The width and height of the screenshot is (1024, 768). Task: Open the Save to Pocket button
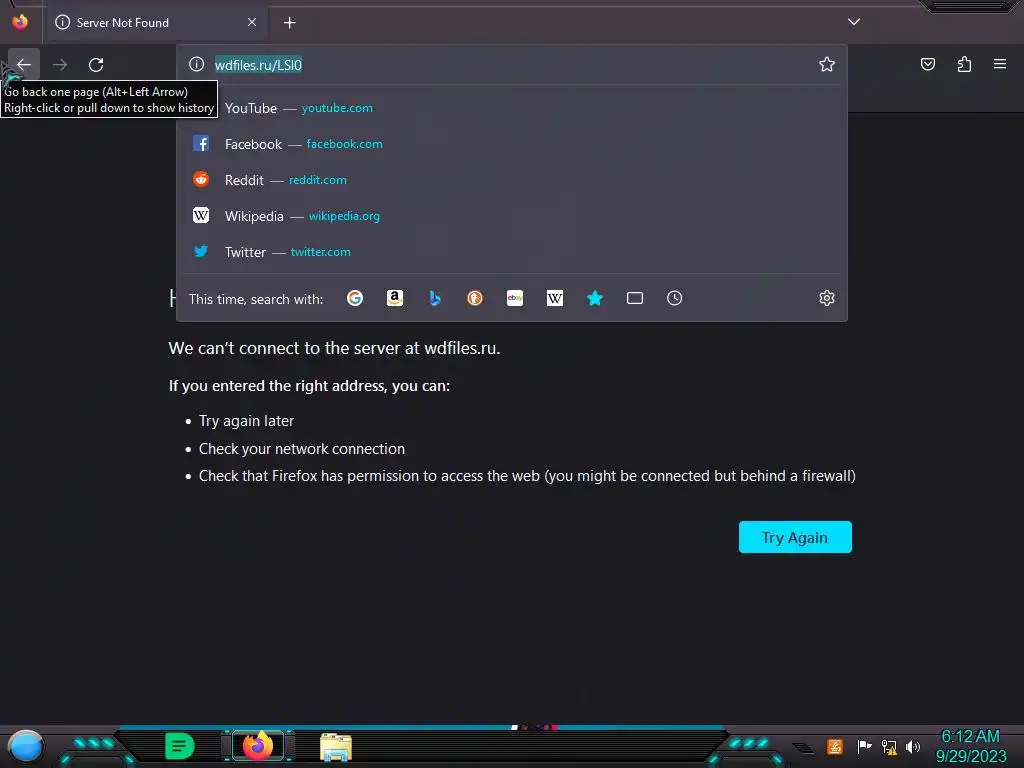coord(927,64)
